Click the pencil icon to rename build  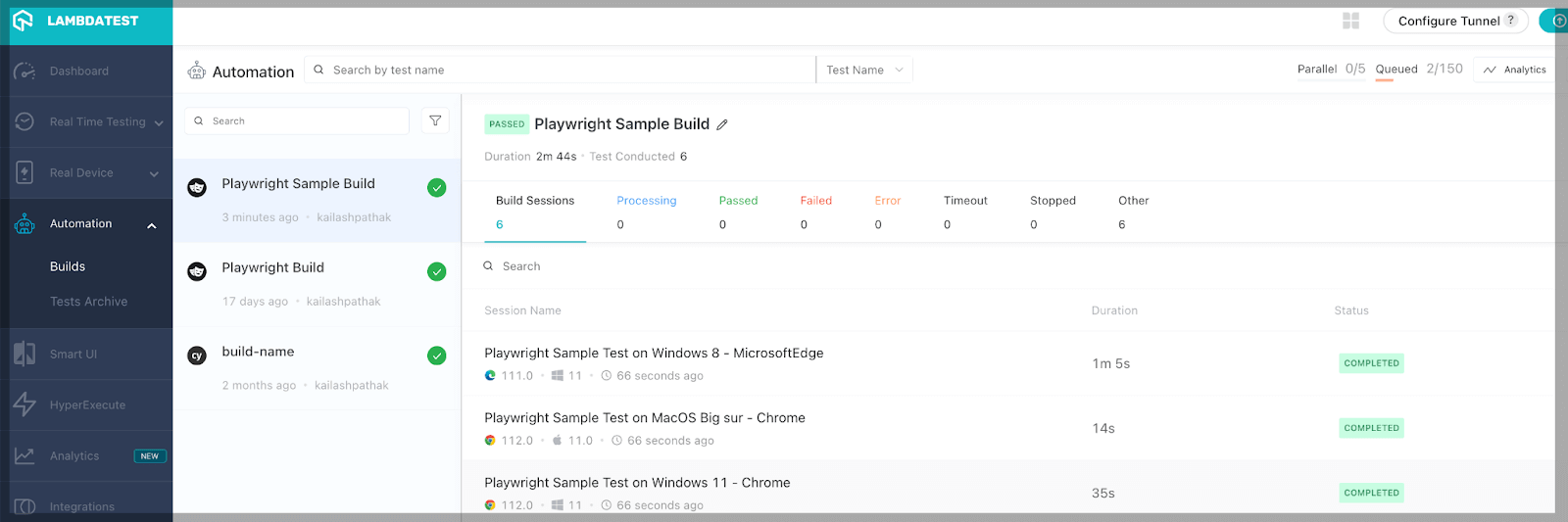click(722, 124)
